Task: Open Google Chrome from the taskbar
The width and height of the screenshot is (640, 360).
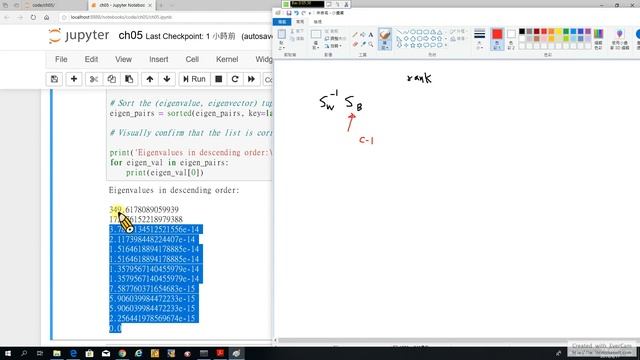Action: click(x=122, y=353)
